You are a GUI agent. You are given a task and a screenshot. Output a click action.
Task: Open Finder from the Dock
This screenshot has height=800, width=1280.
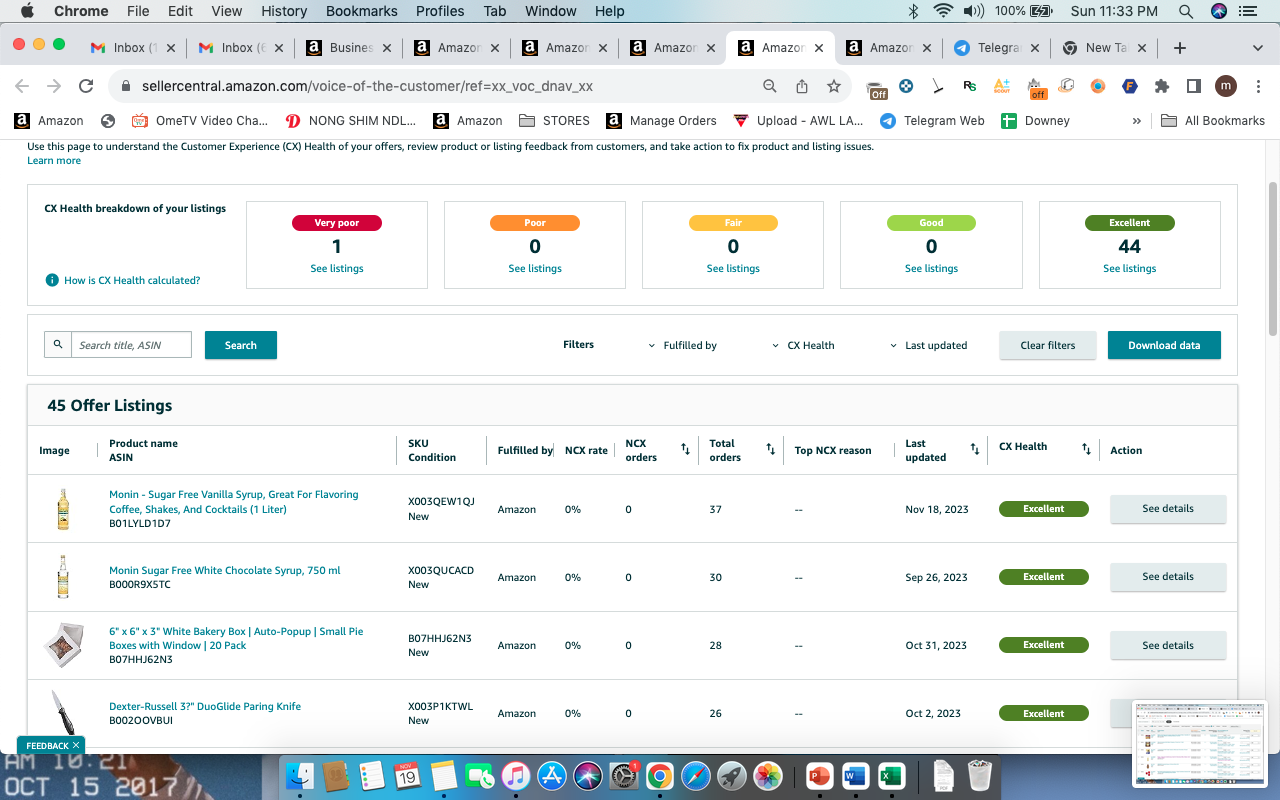[300, 776]
